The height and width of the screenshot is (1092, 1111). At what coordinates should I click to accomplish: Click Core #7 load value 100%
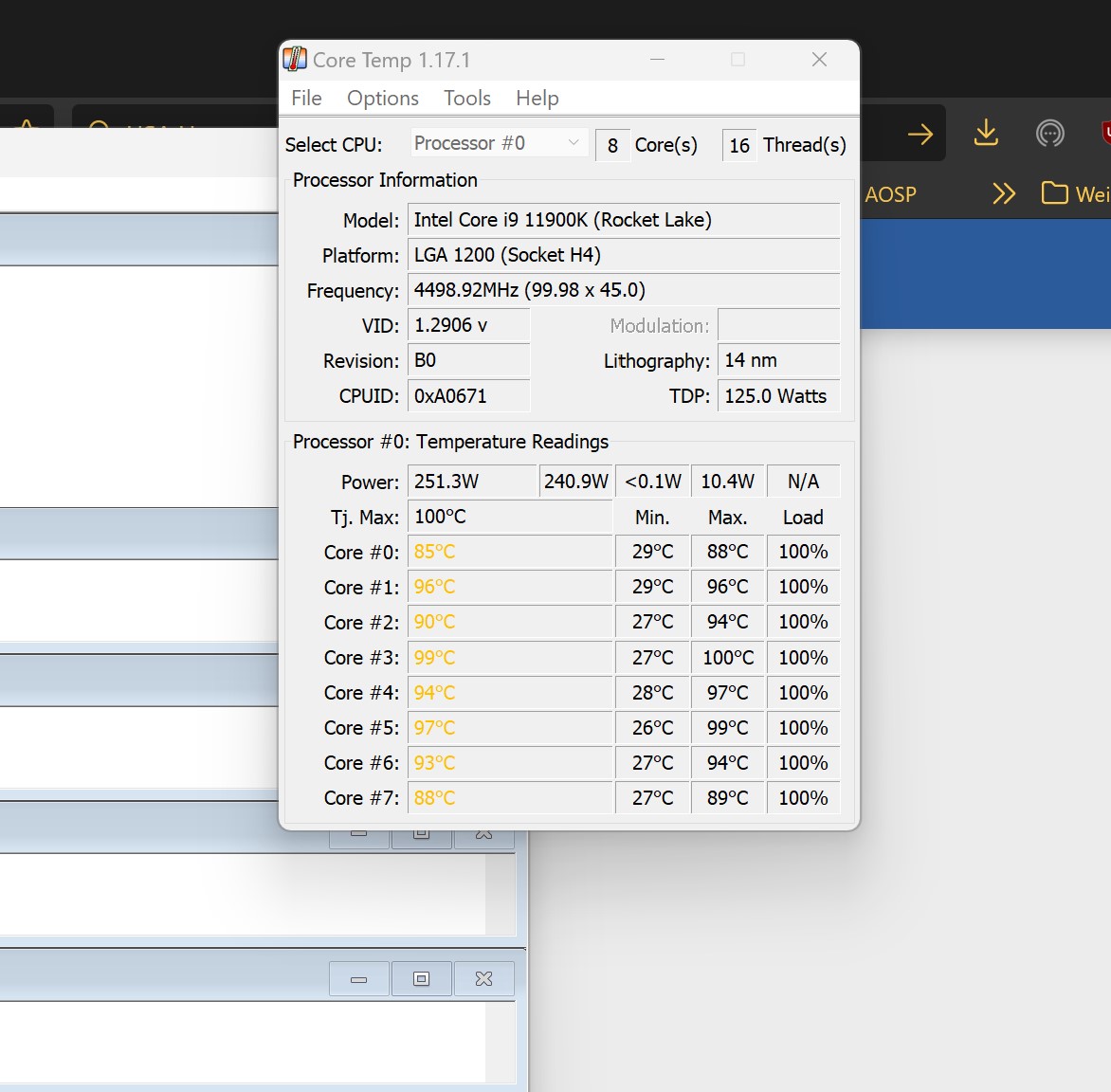click(x=804, y=798)
